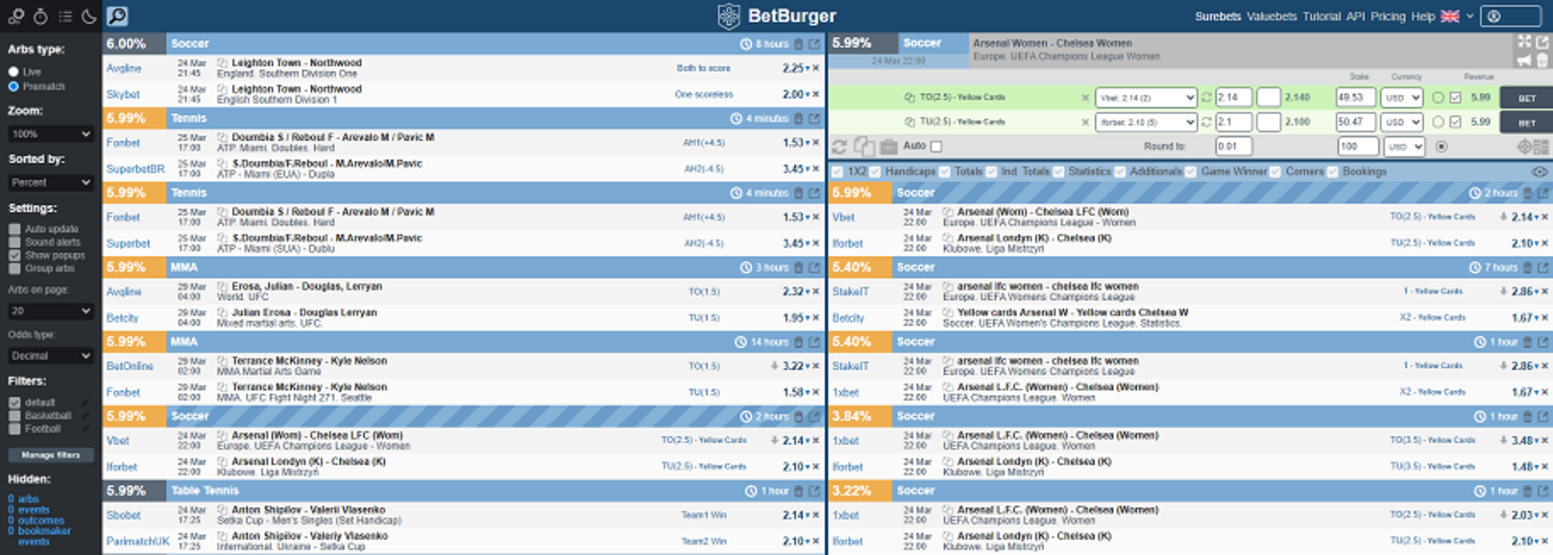This screenshot has height=555, width=1553.
Task: Click the Manage filters button
Action: tap(50, 455)
